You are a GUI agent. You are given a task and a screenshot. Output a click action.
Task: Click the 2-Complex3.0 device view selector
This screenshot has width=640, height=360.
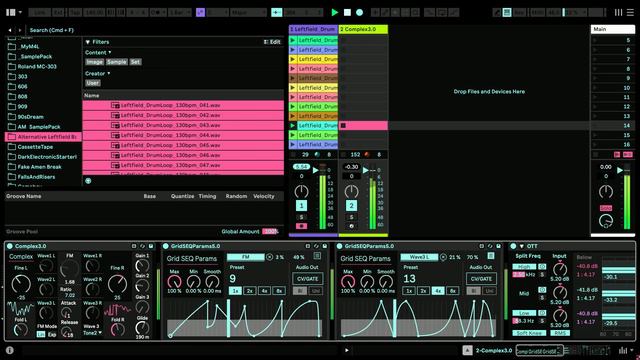tap(494, 351)
